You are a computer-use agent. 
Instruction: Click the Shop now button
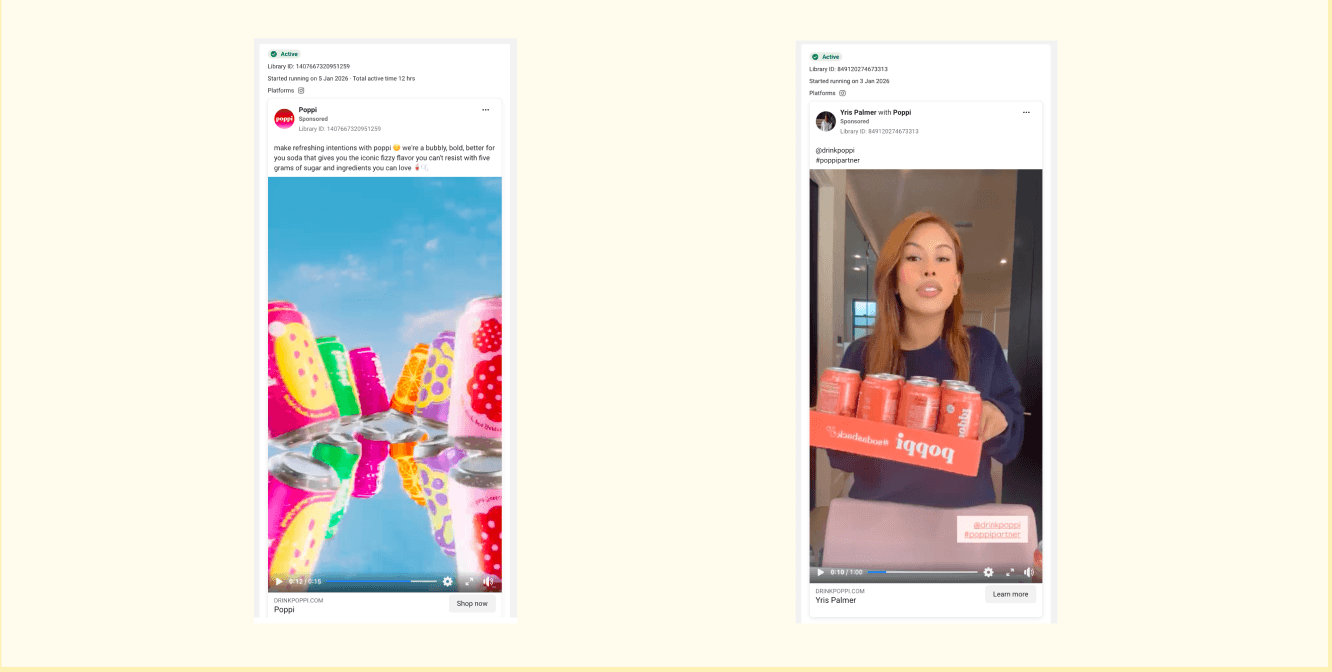pos(471,603)
